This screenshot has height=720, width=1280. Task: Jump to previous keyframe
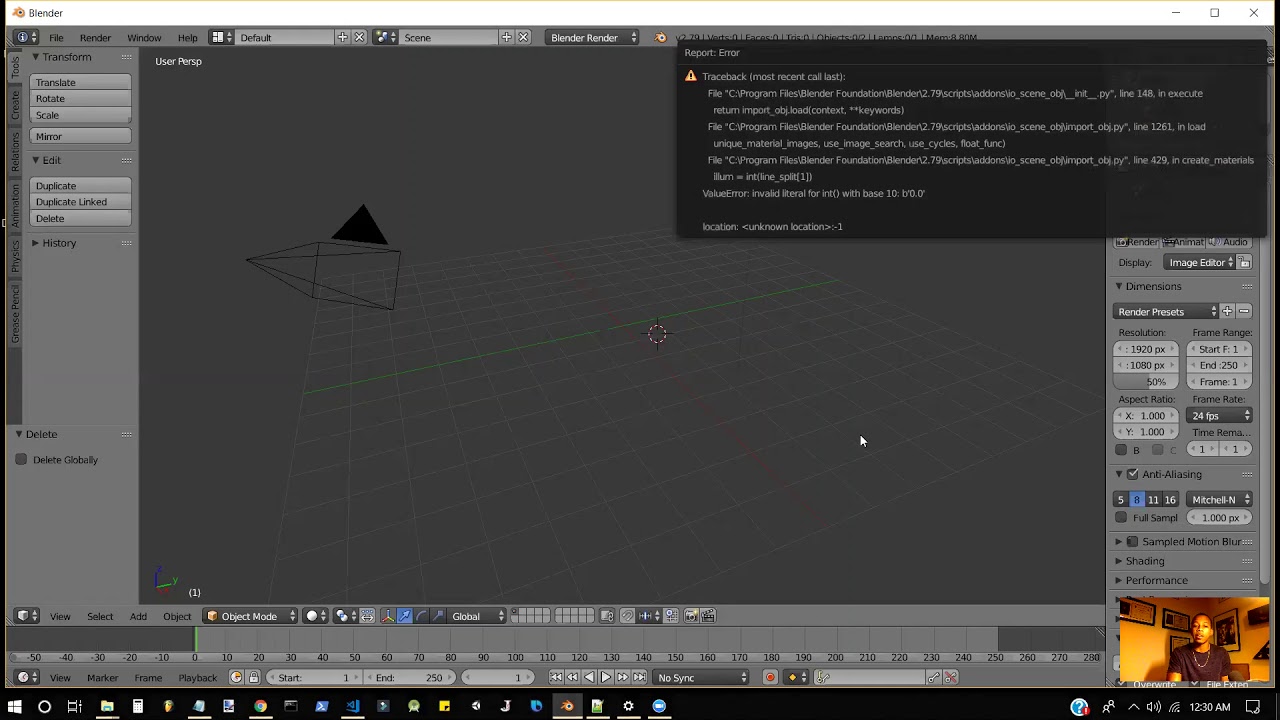(x=573, y=678)
